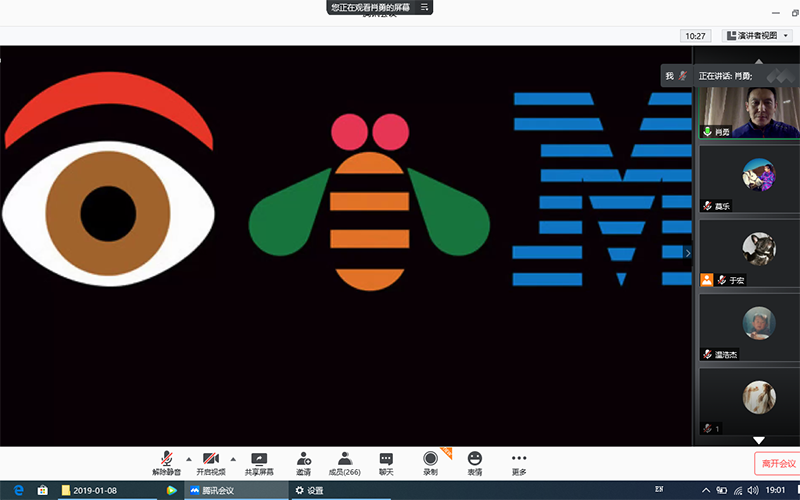Open menu icon on screen-viewing banner
This screenshot has width=800, height=500.
tap(424, 7)
